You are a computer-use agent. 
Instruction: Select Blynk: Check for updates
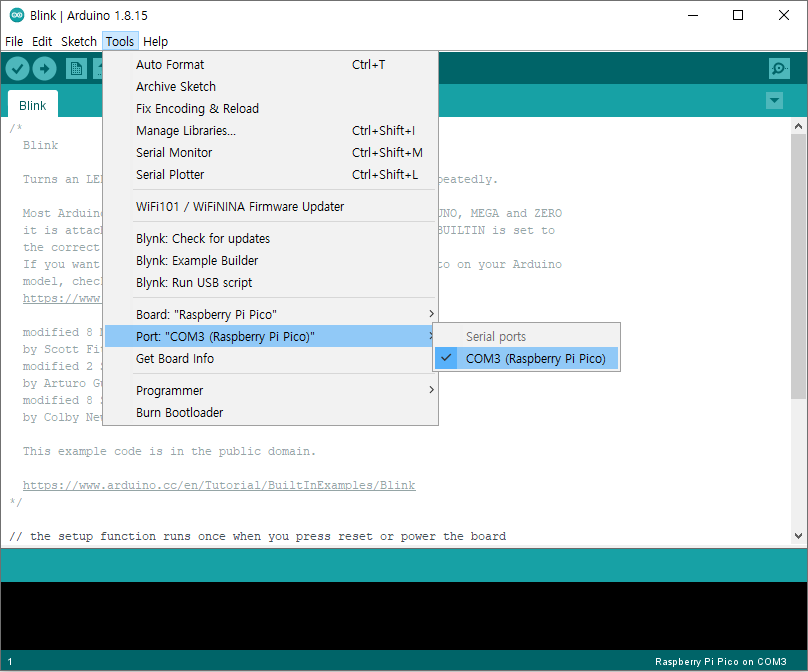[270, 239]
